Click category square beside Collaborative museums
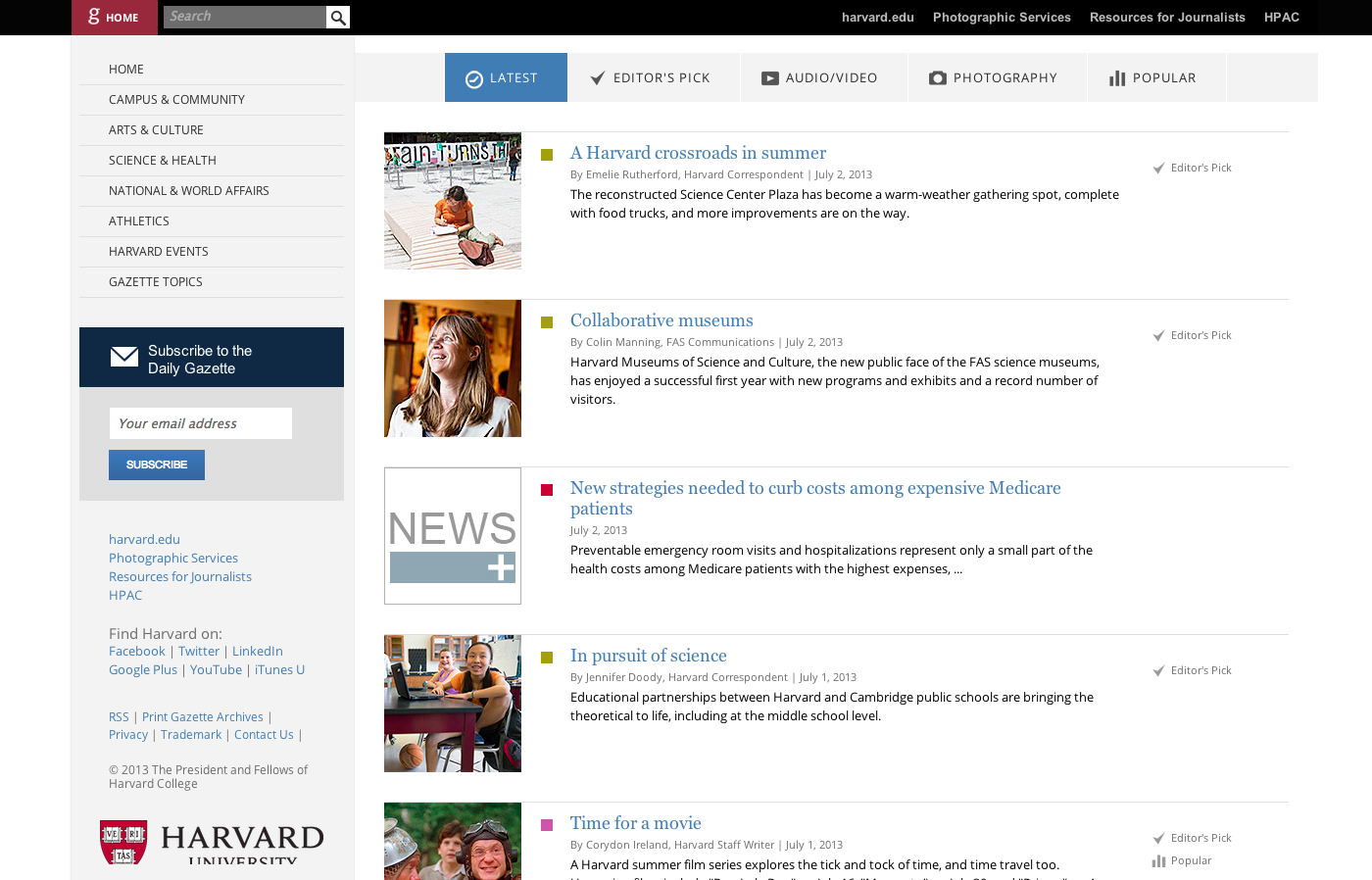Screen dimensions: 1372x880 tap(547, 322)
